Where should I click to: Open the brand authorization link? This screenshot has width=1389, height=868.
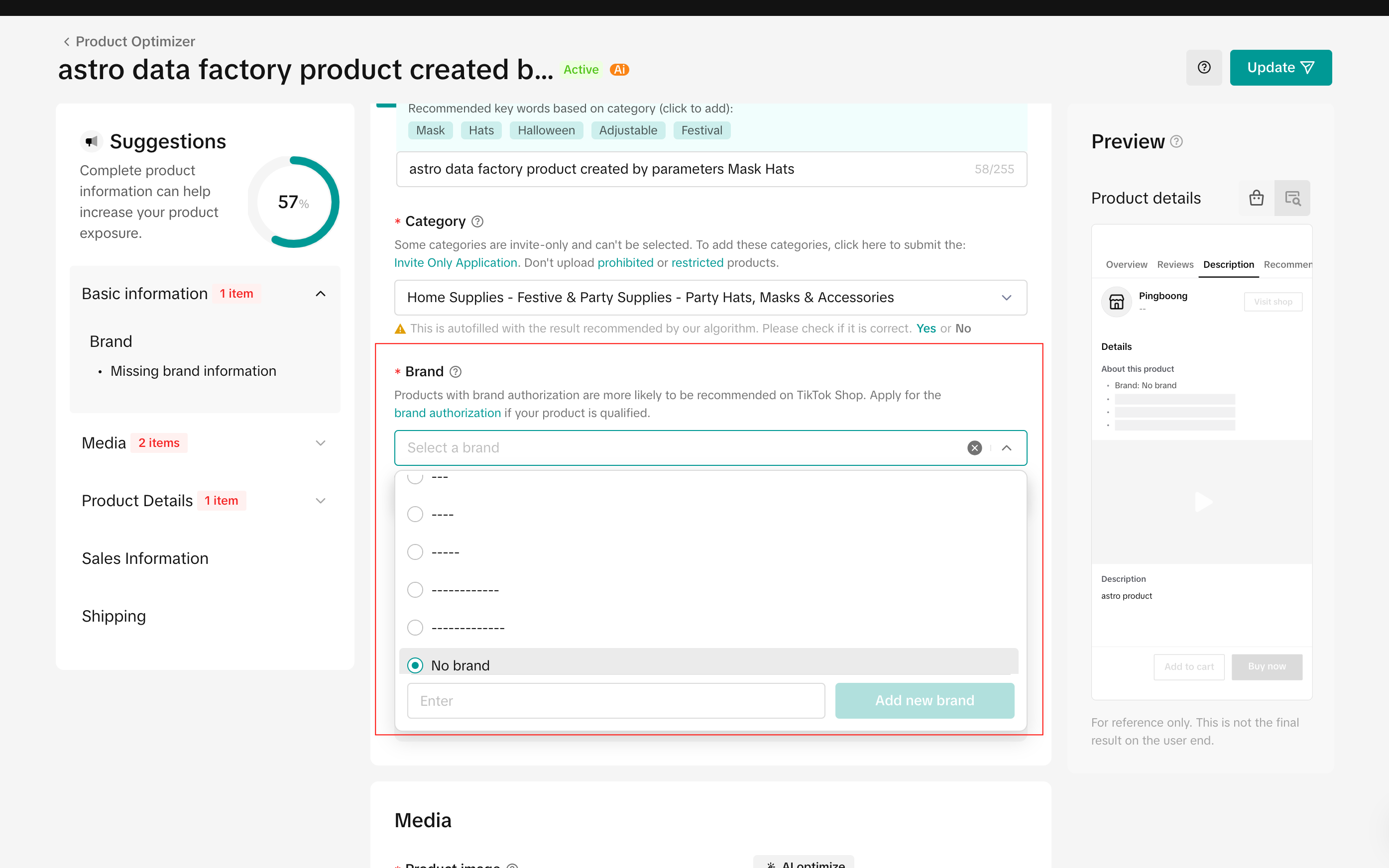click(x=447, y=413)
